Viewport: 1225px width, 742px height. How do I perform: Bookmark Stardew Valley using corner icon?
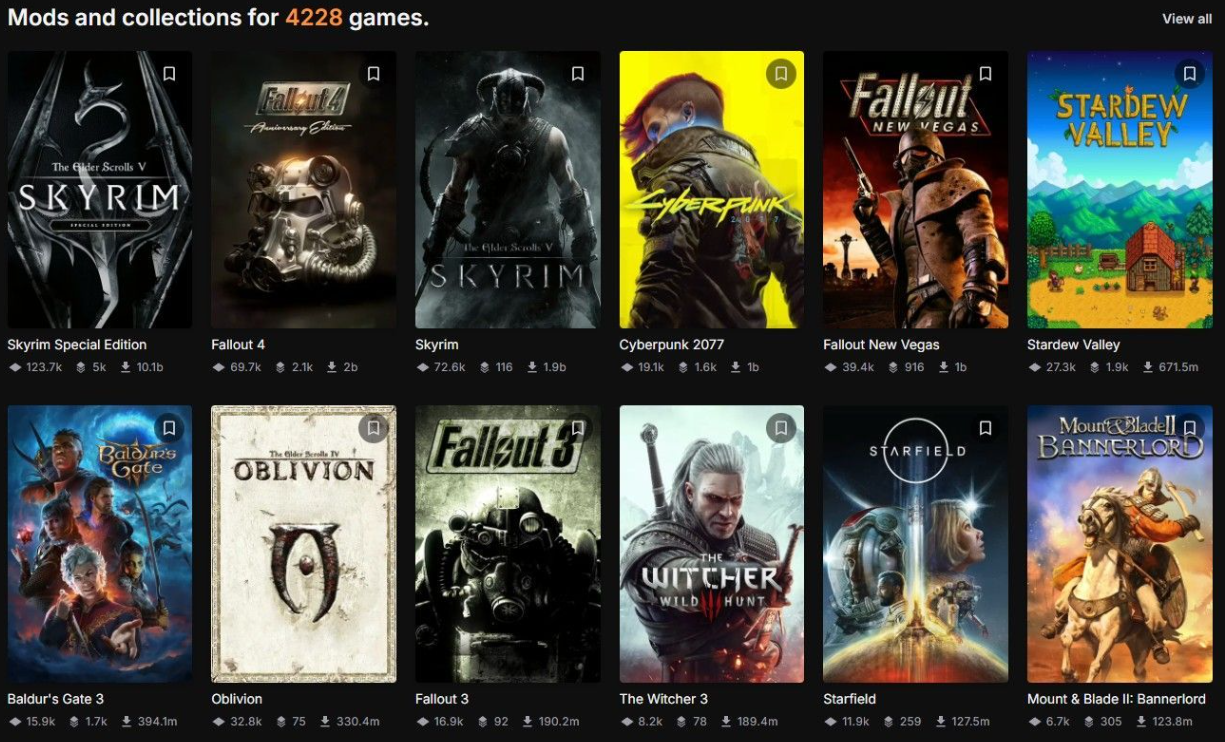(x=1189, y=74)
